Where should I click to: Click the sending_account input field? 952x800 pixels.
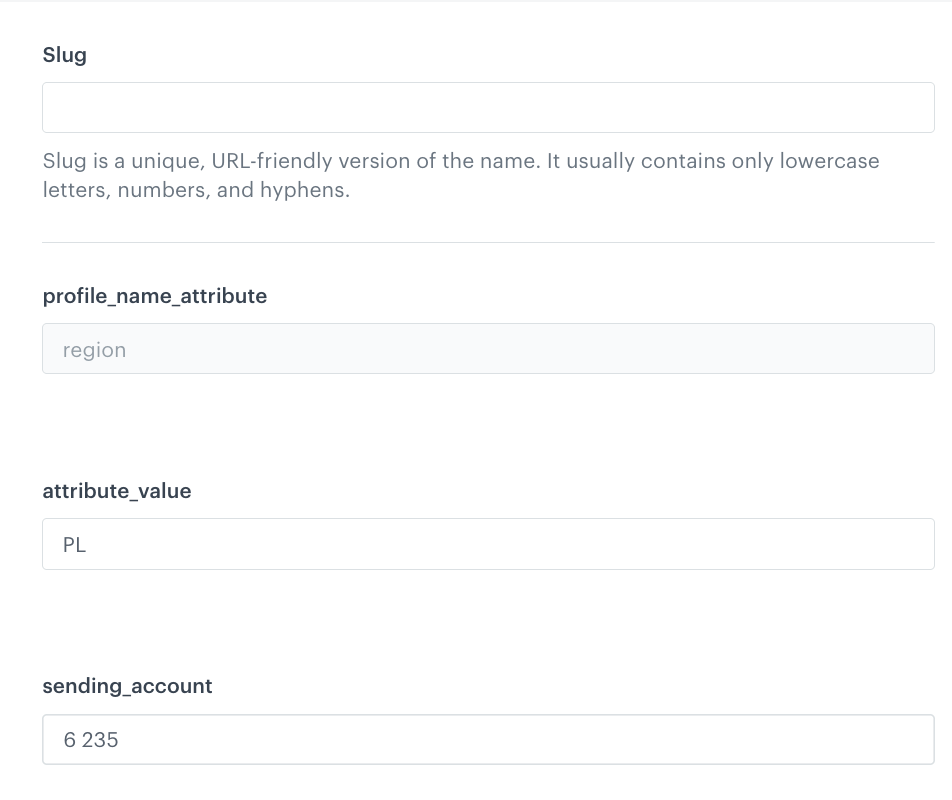click(488, 740)
